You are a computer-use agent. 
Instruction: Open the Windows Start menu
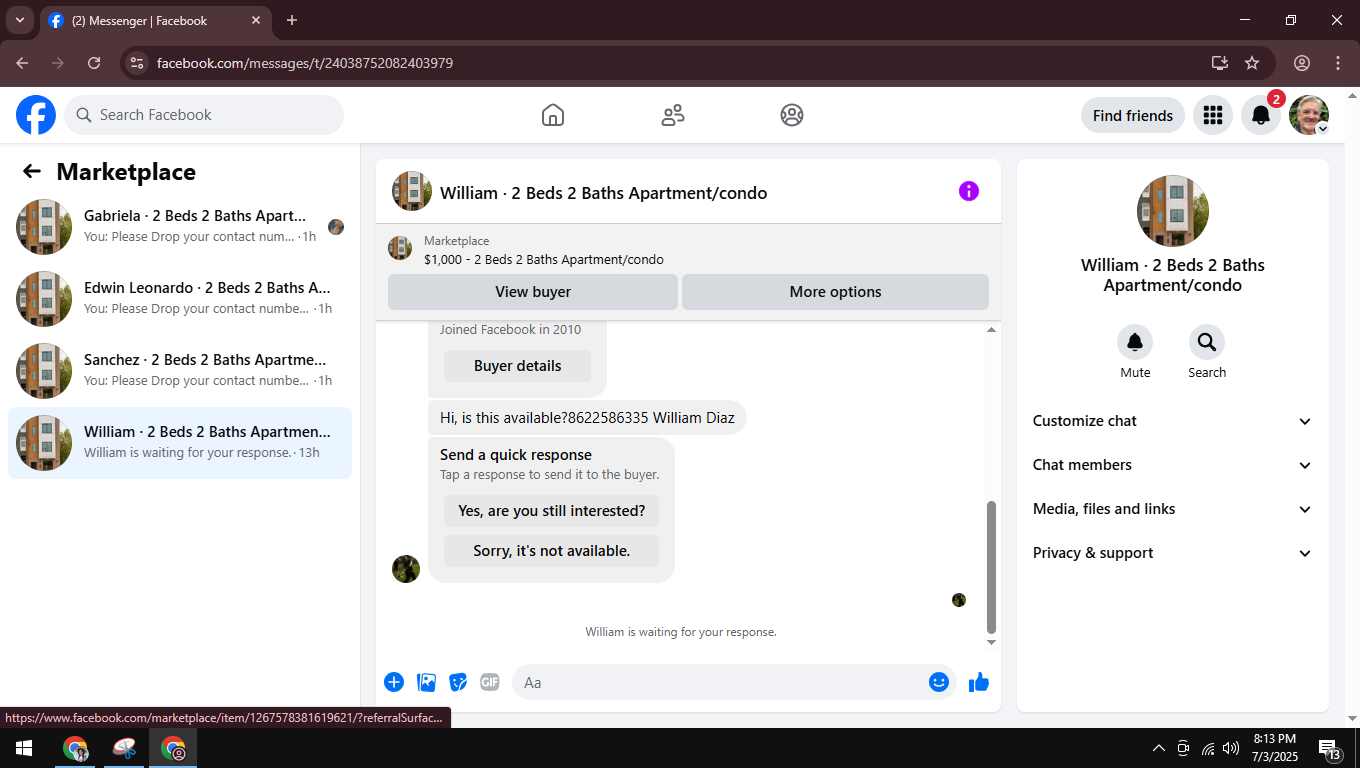[x=24, y=748]
